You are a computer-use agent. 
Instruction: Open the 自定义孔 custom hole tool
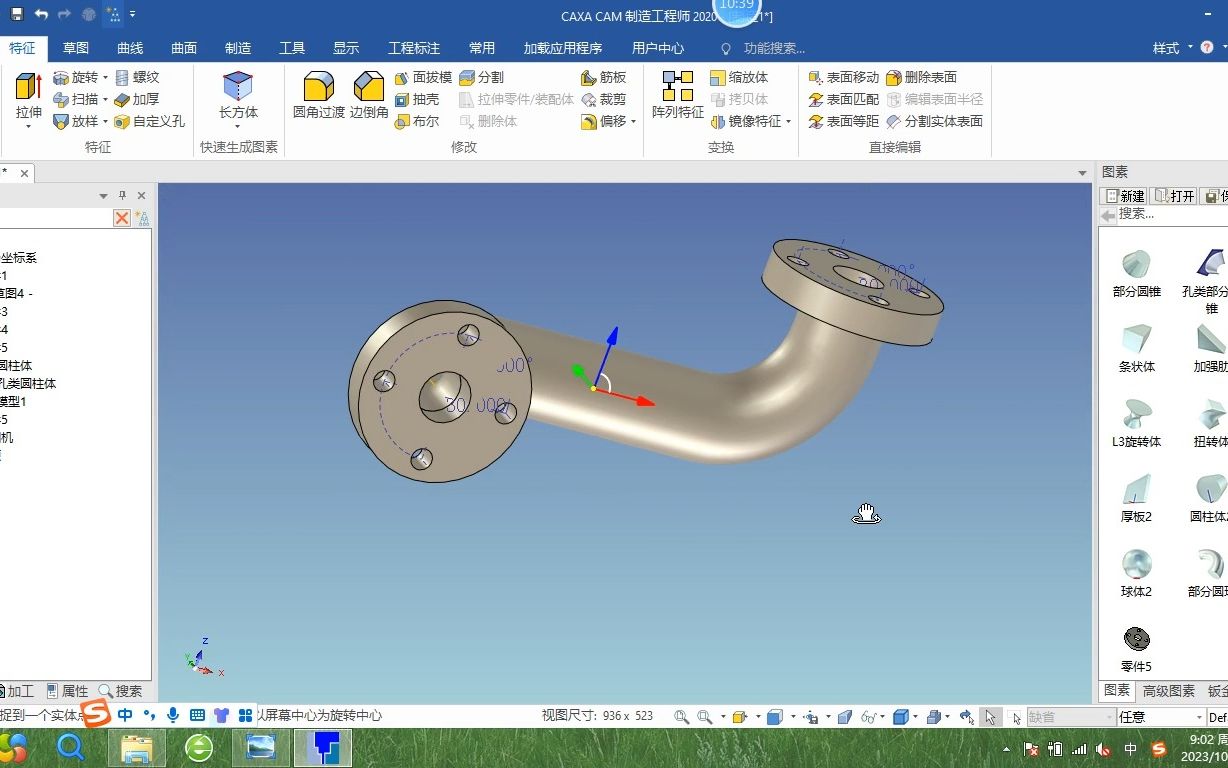(x=149, y=121)
